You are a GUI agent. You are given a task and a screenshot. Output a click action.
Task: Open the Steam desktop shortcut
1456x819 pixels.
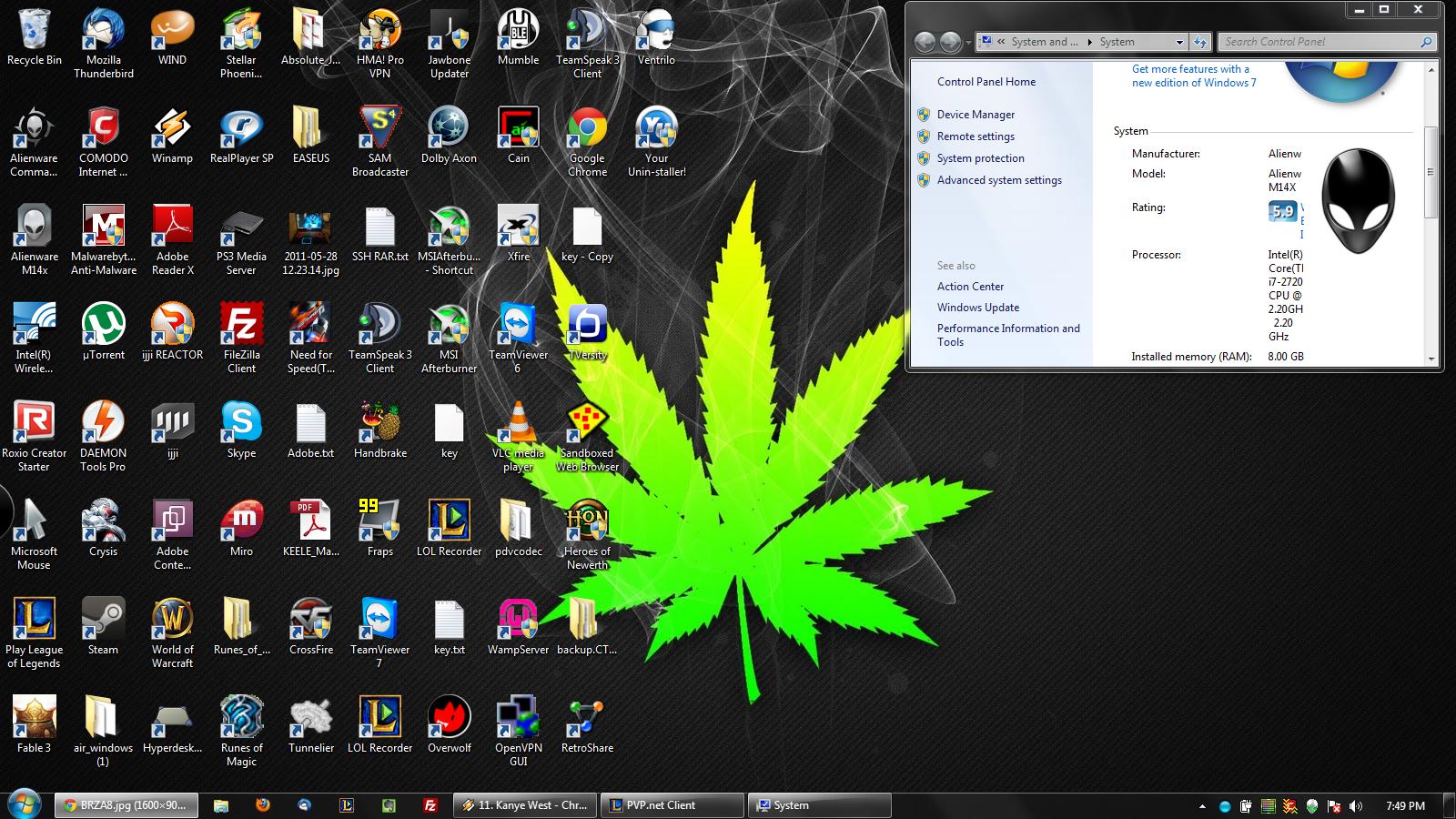click(103, 621)
